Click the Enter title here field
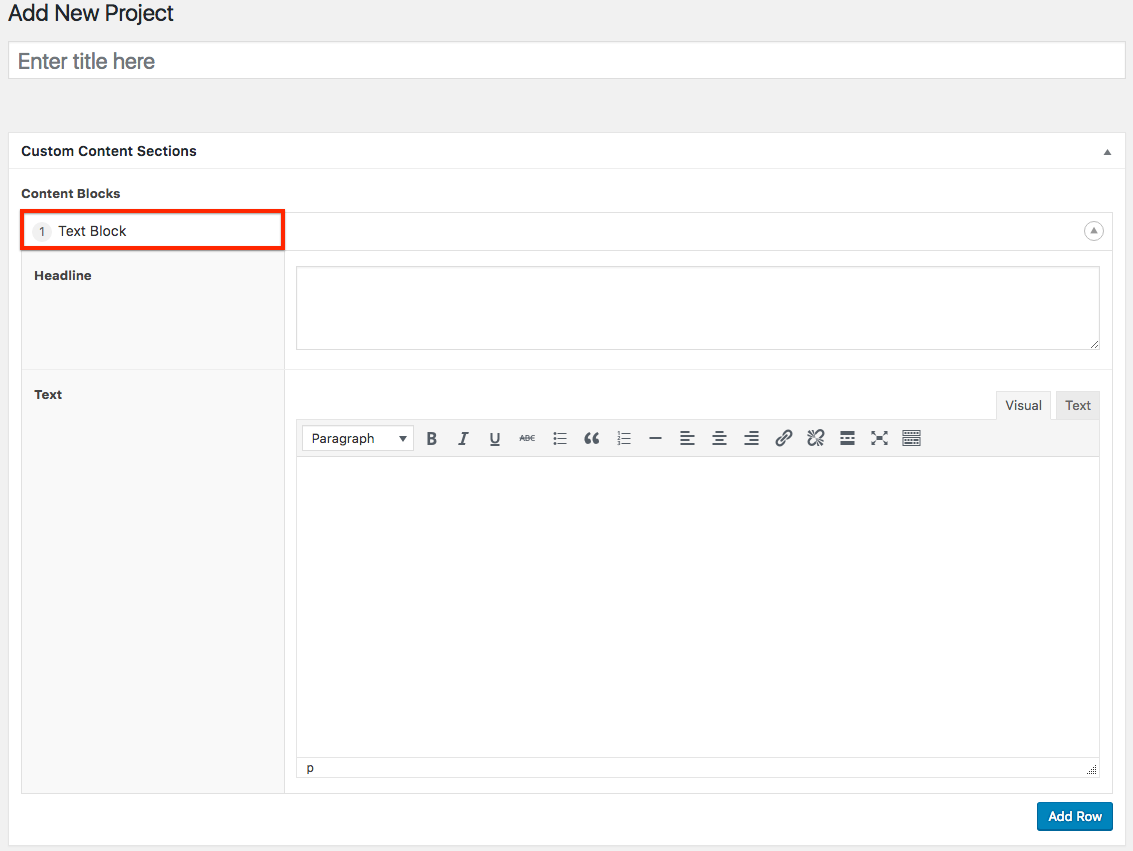Viewport: 1133px width, 851px height. pos(566,61)
